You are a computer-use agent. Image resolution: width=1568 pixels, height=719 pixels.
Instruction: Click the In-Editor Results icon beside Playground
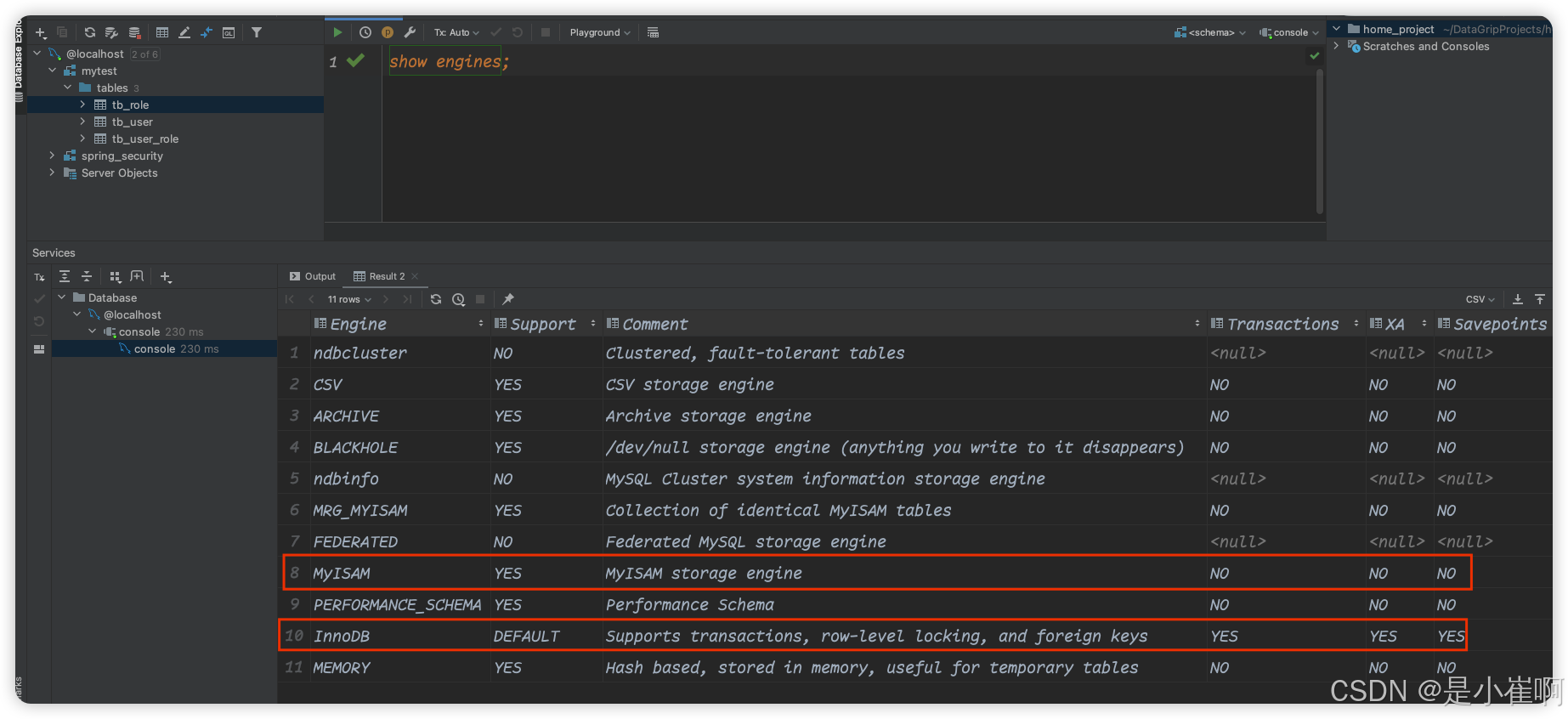pos(653,32)
